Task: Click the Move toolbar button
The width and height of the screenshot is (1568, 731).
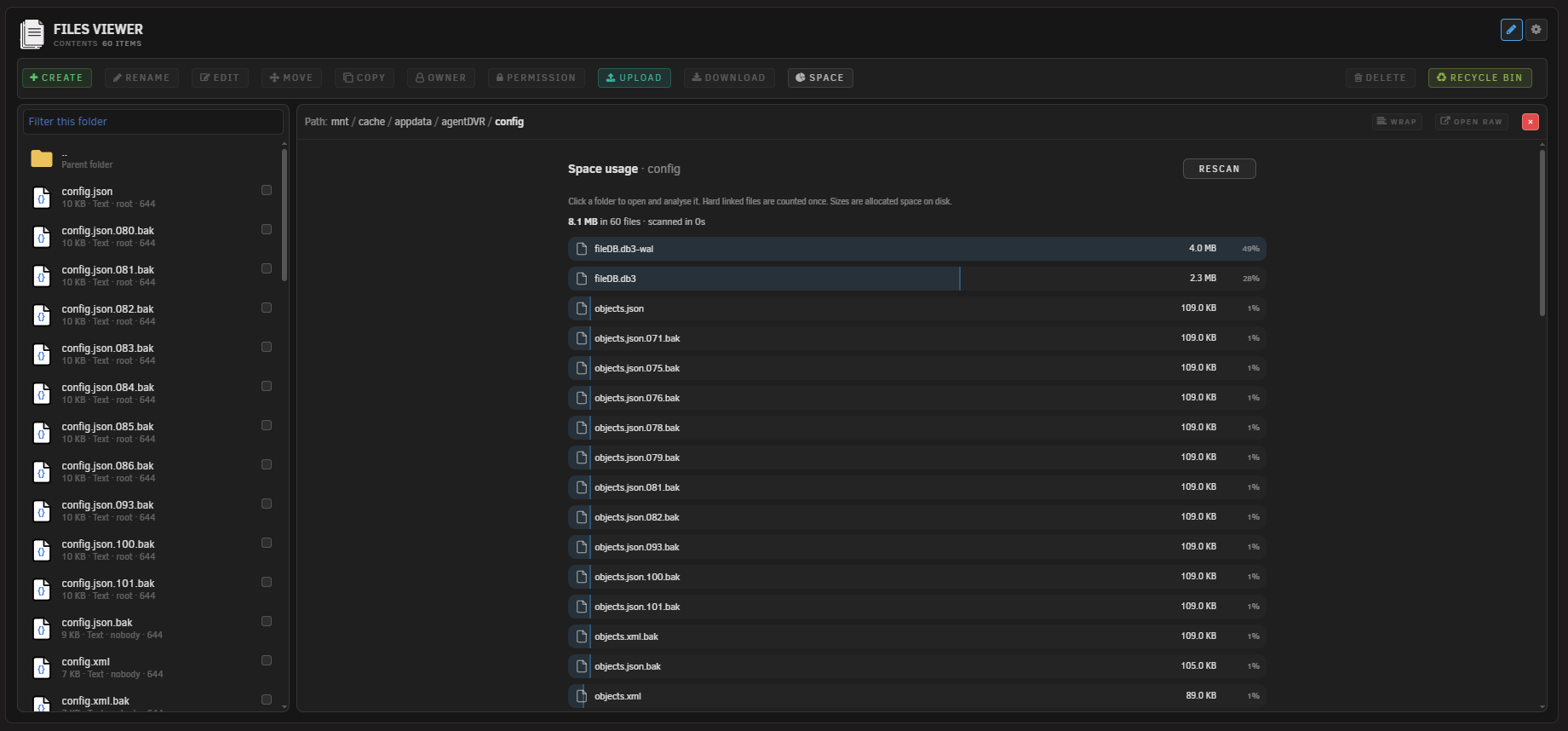Action: (291, 78)
